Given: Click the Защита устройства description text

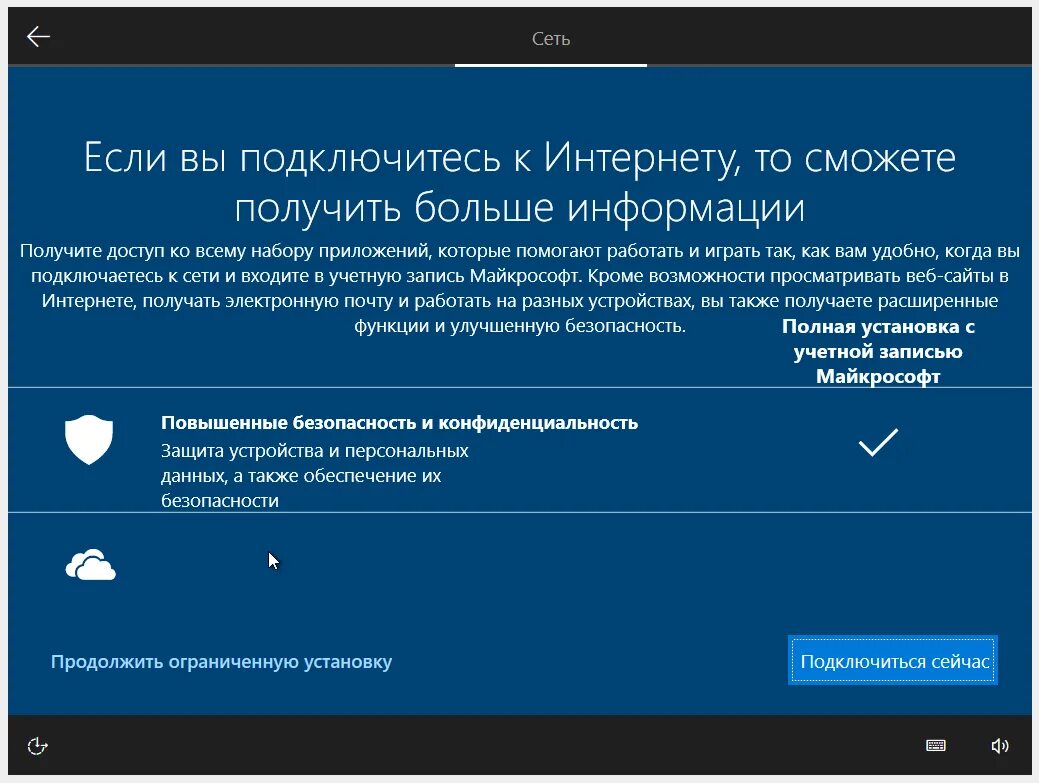Looking at the screenshot, I should coord(315,476).
